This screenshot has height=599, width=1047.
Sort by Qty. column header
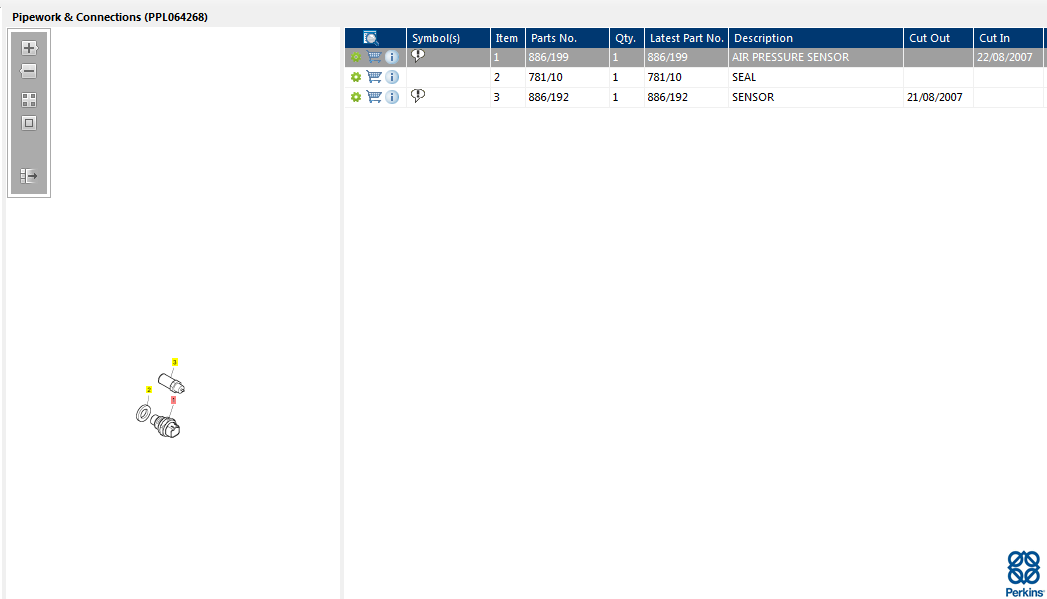pos(626,38)
